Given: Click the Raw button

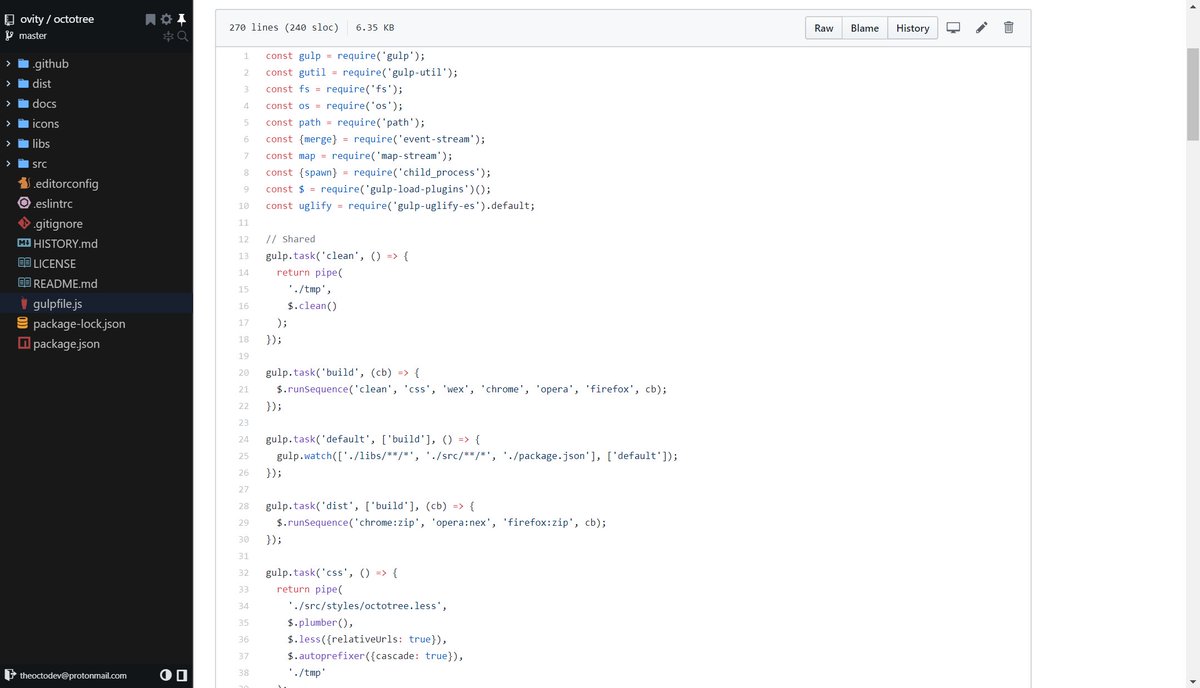Looking at the screenshot, I should [824, 28].
